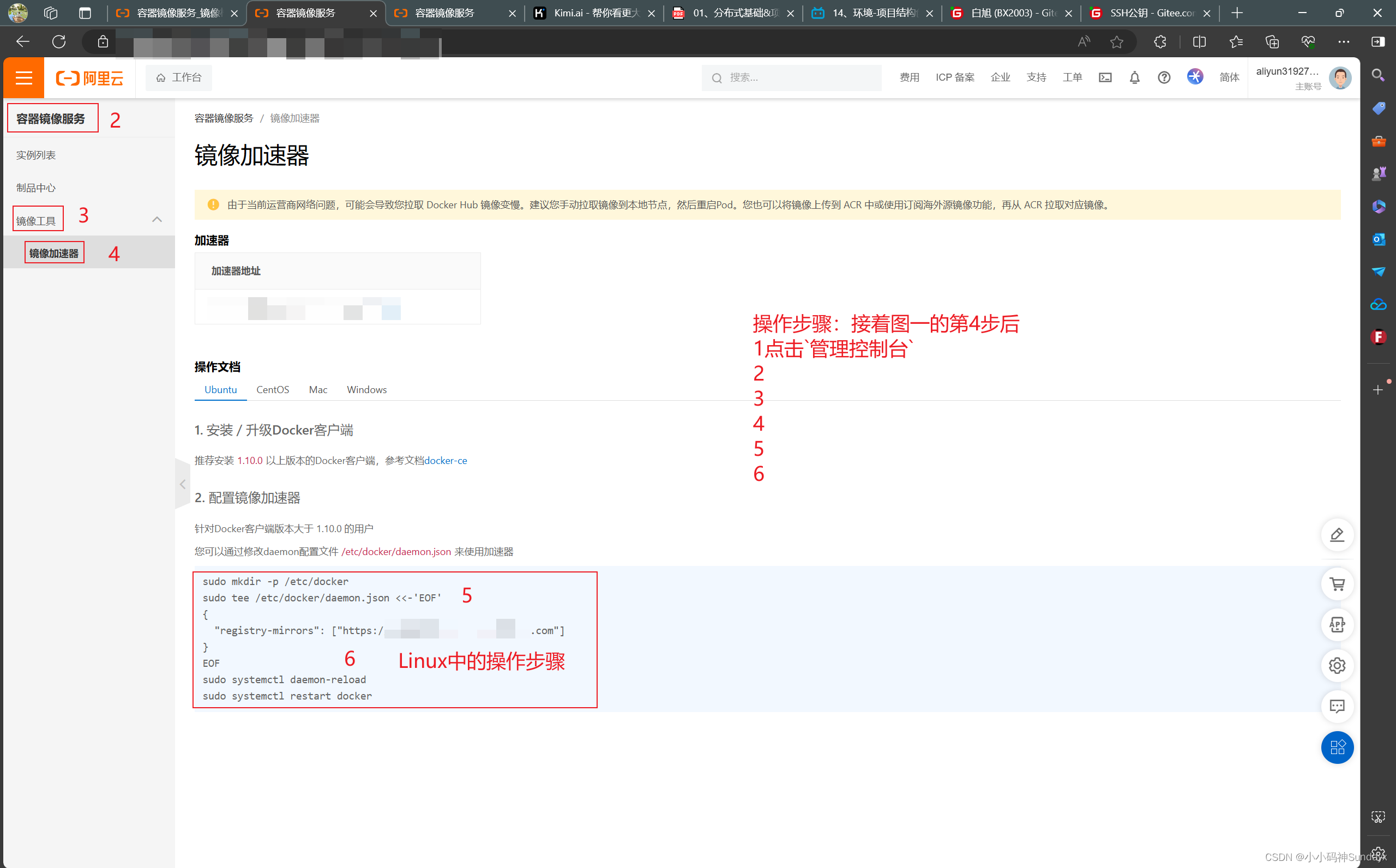Focus the 搜索 search field

(791, 77)
